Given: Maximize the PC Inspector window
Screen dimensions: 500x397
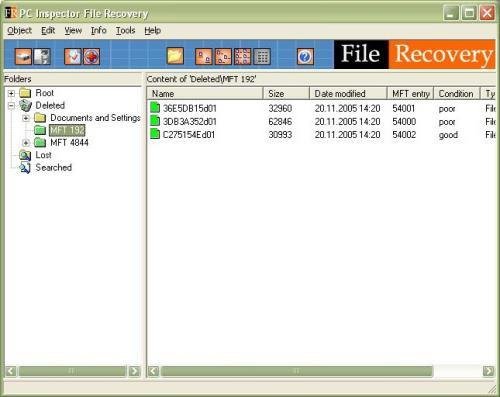Looking at the screenshot, I should tap(469, 14).
